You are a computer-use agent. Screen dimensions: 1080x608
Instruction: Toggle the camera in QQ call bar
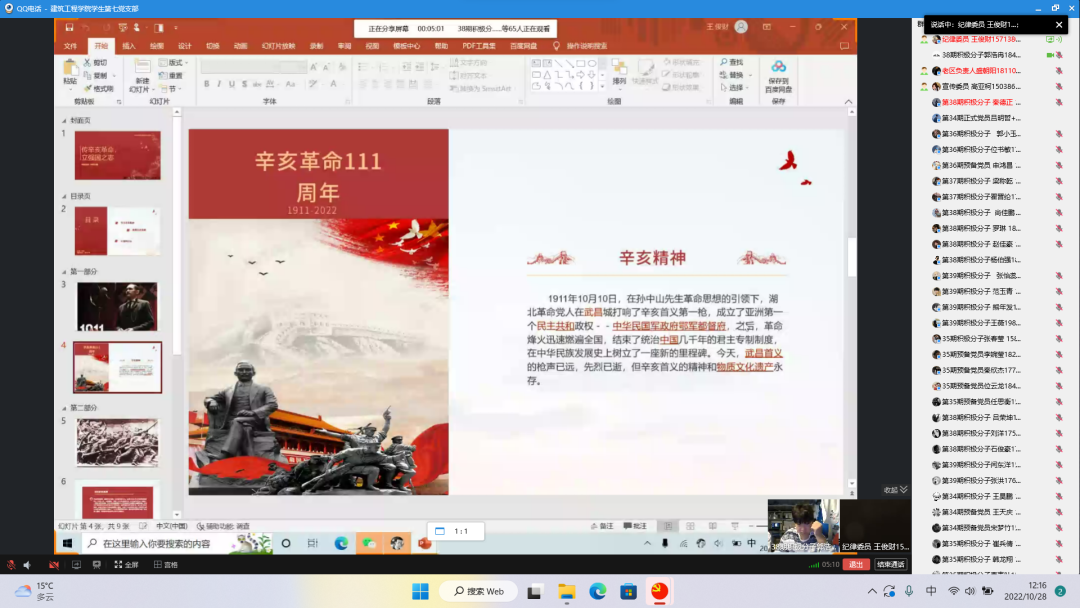pos(54,565)
